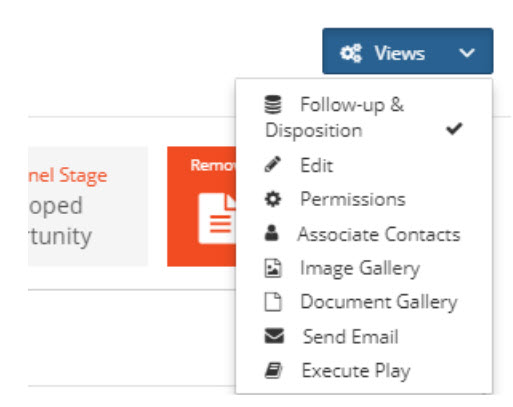
Task: Click the Funnel Stage info card
Action: pos(88,206)
